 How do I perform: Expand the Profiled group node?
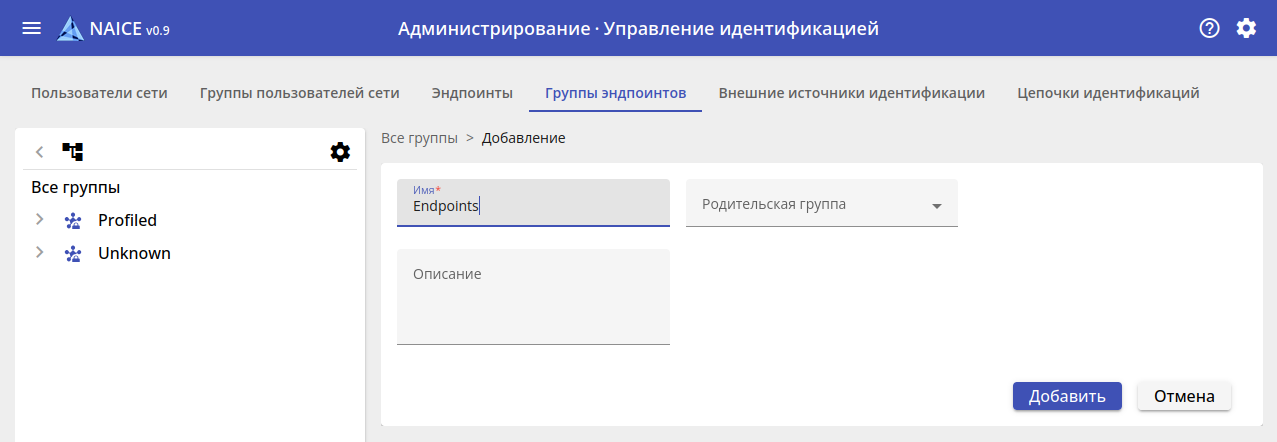[39, 220]
